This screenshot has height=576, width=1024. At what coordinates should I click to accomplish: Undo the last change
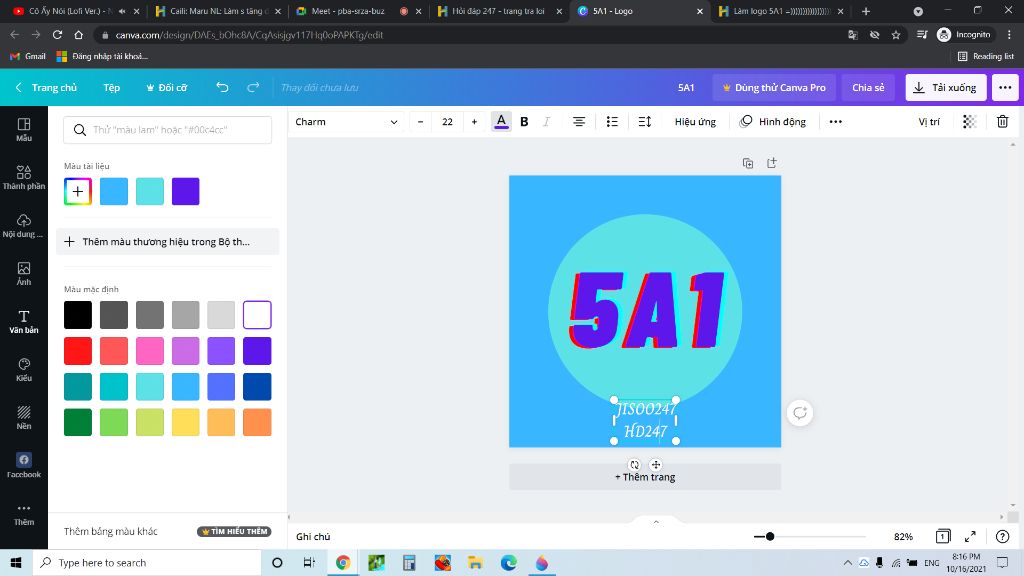222,87
